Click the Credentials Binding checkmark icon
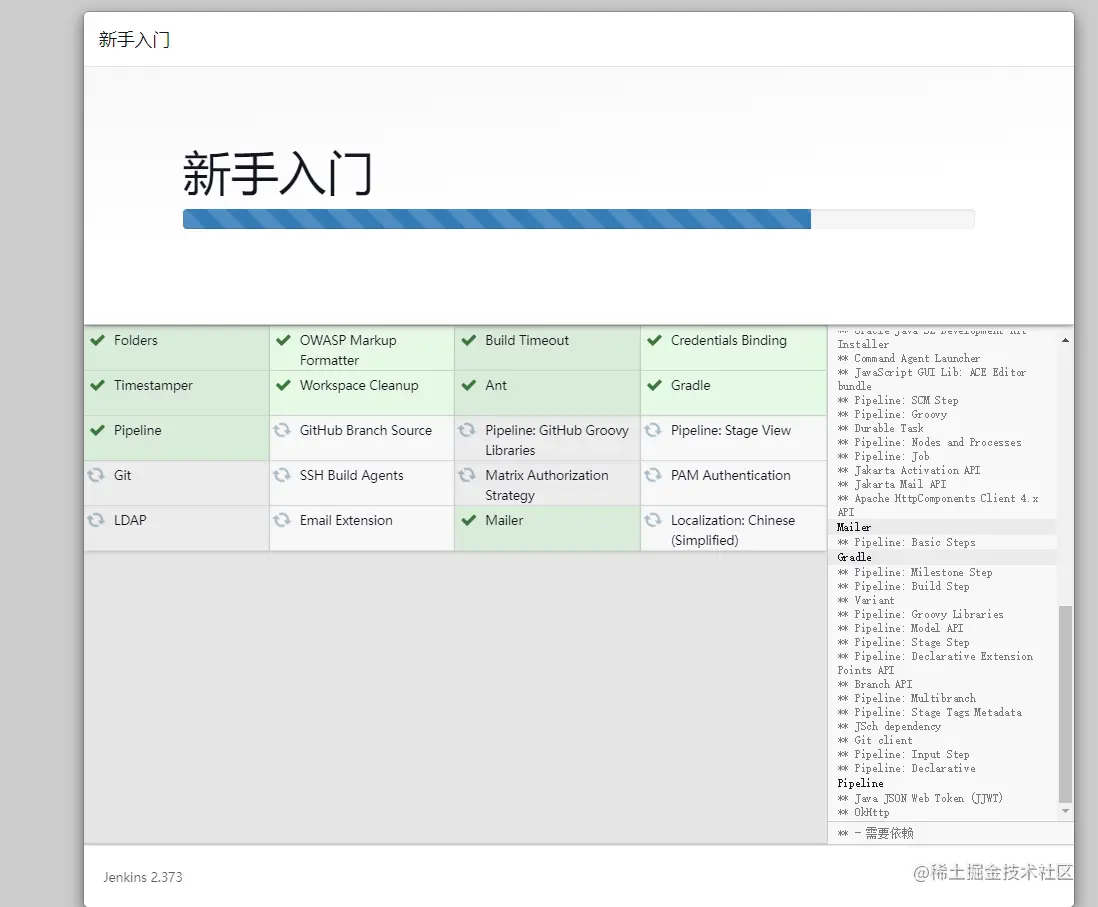1098x907 pixels. (x=654, y=340)
